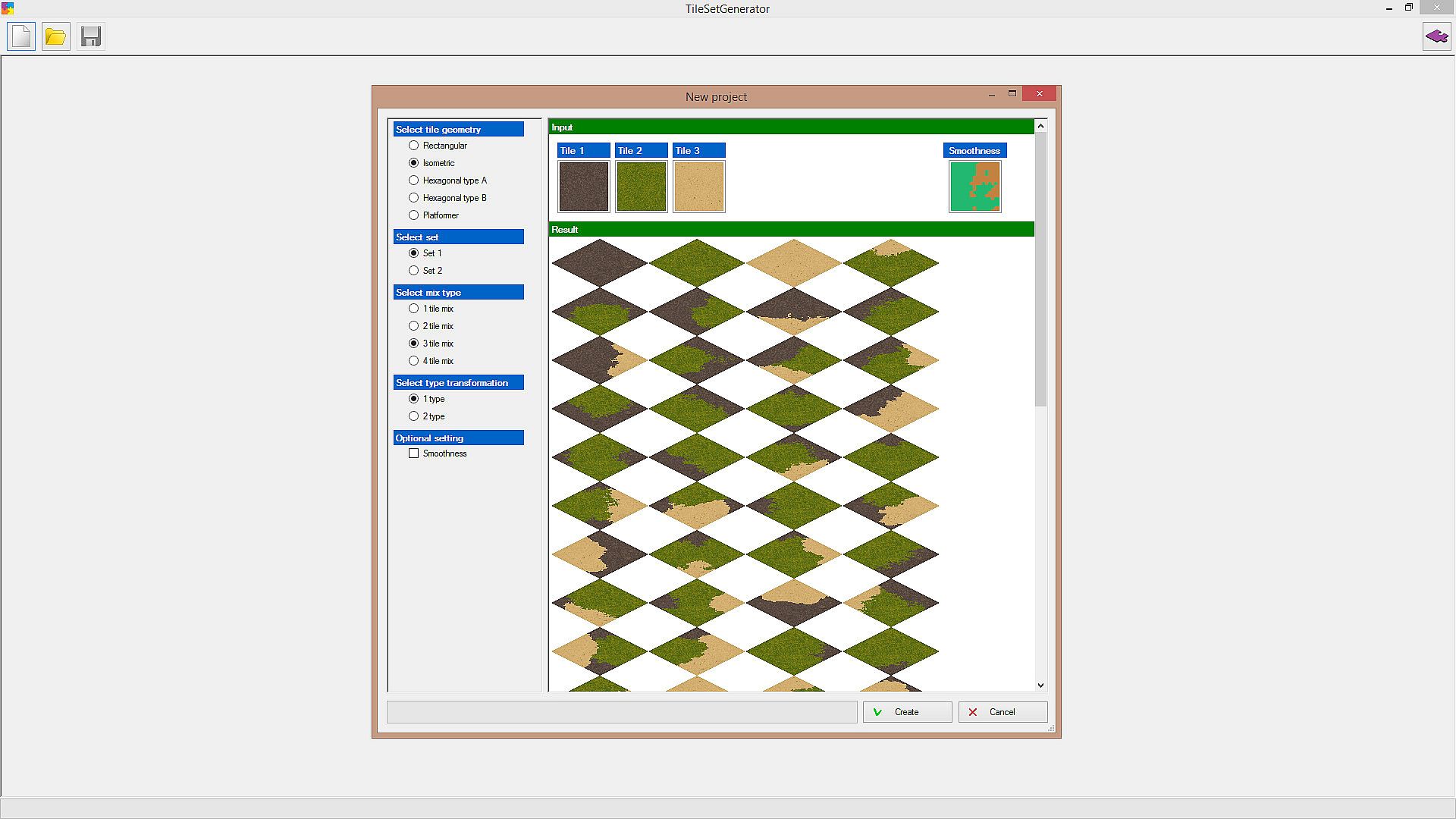Select Rectangular tile geometry
Image resolution: width=1456 pixels, height=819 pixels.
tap(414, 146)
